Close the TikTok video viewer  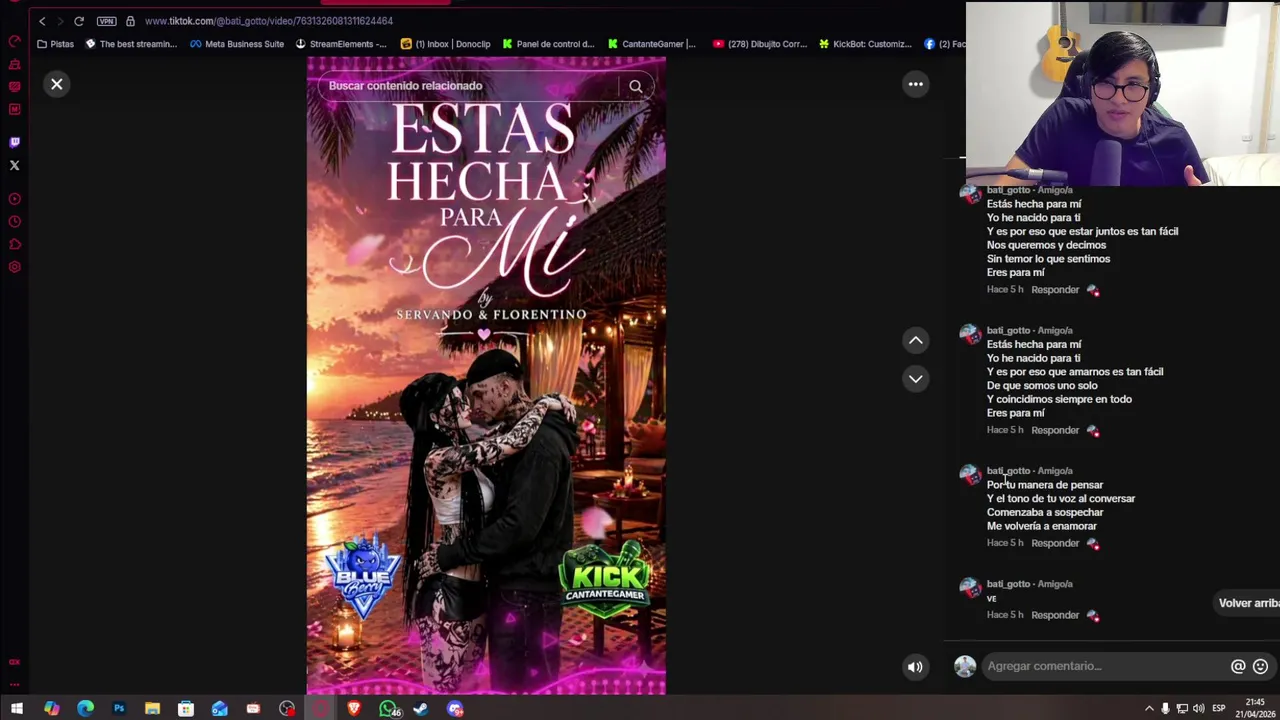(x=57, y=85)
